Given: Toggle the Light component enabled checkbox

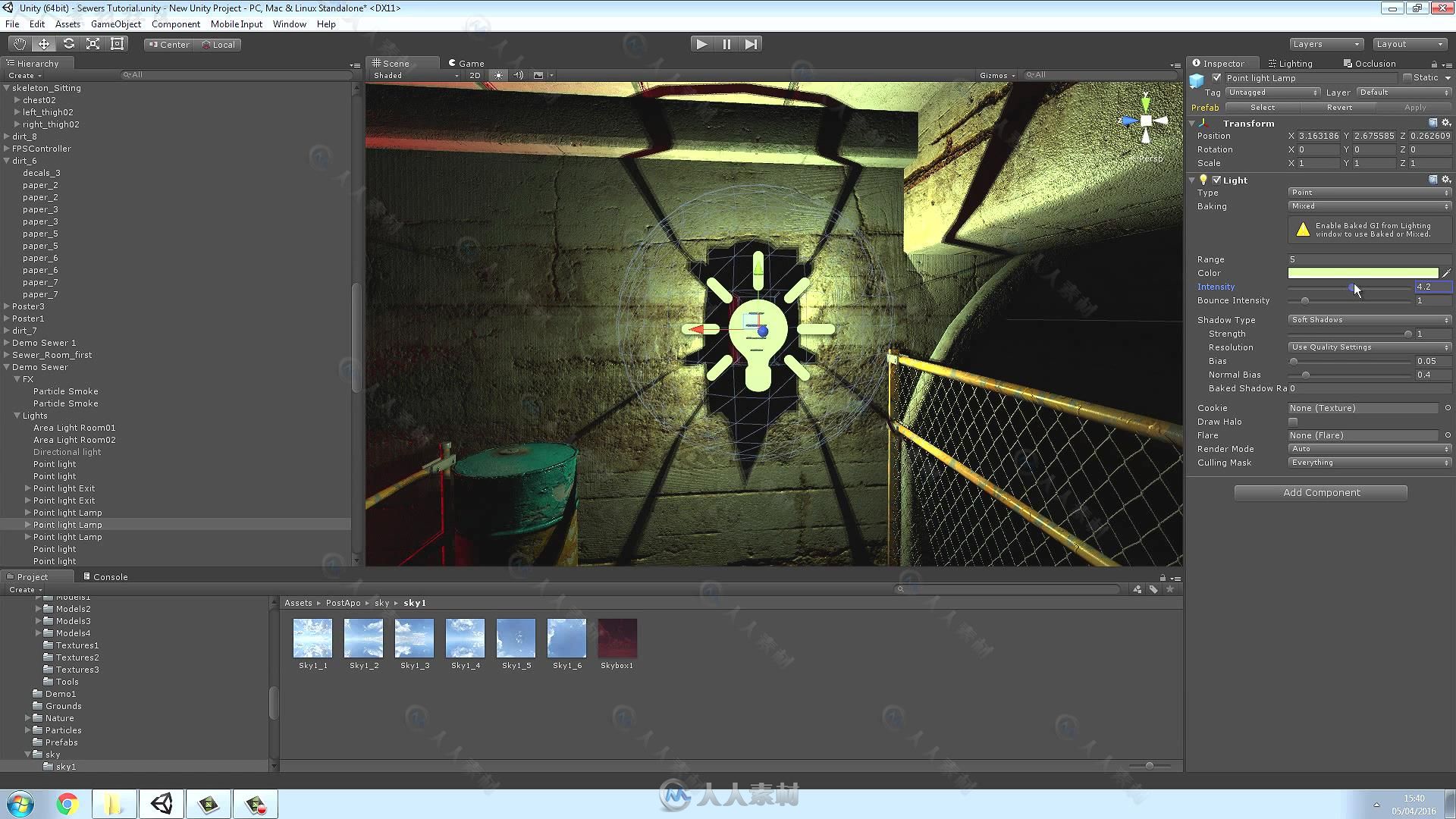Looking at the screenshot, I should [x=1218, y=179].
